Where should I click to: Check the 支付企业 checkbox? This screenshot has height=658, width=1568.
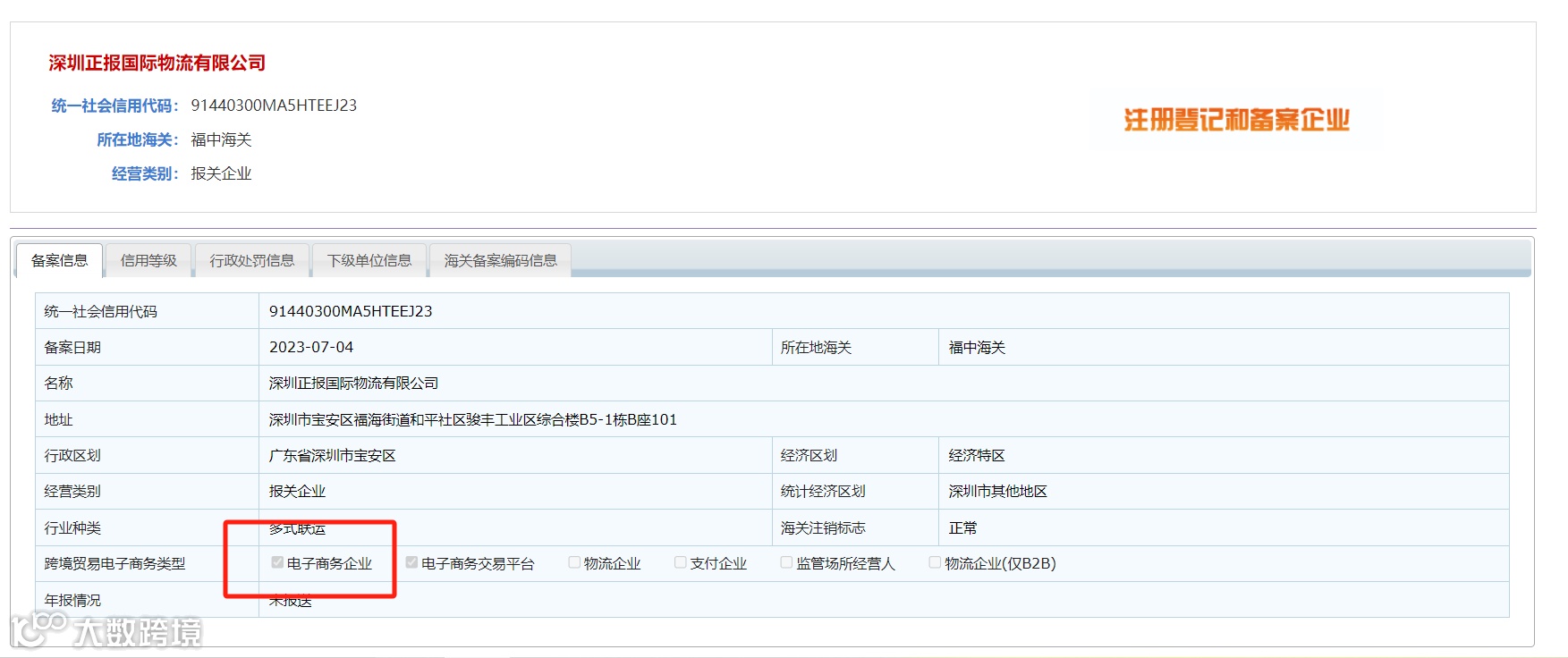(681, 562)
